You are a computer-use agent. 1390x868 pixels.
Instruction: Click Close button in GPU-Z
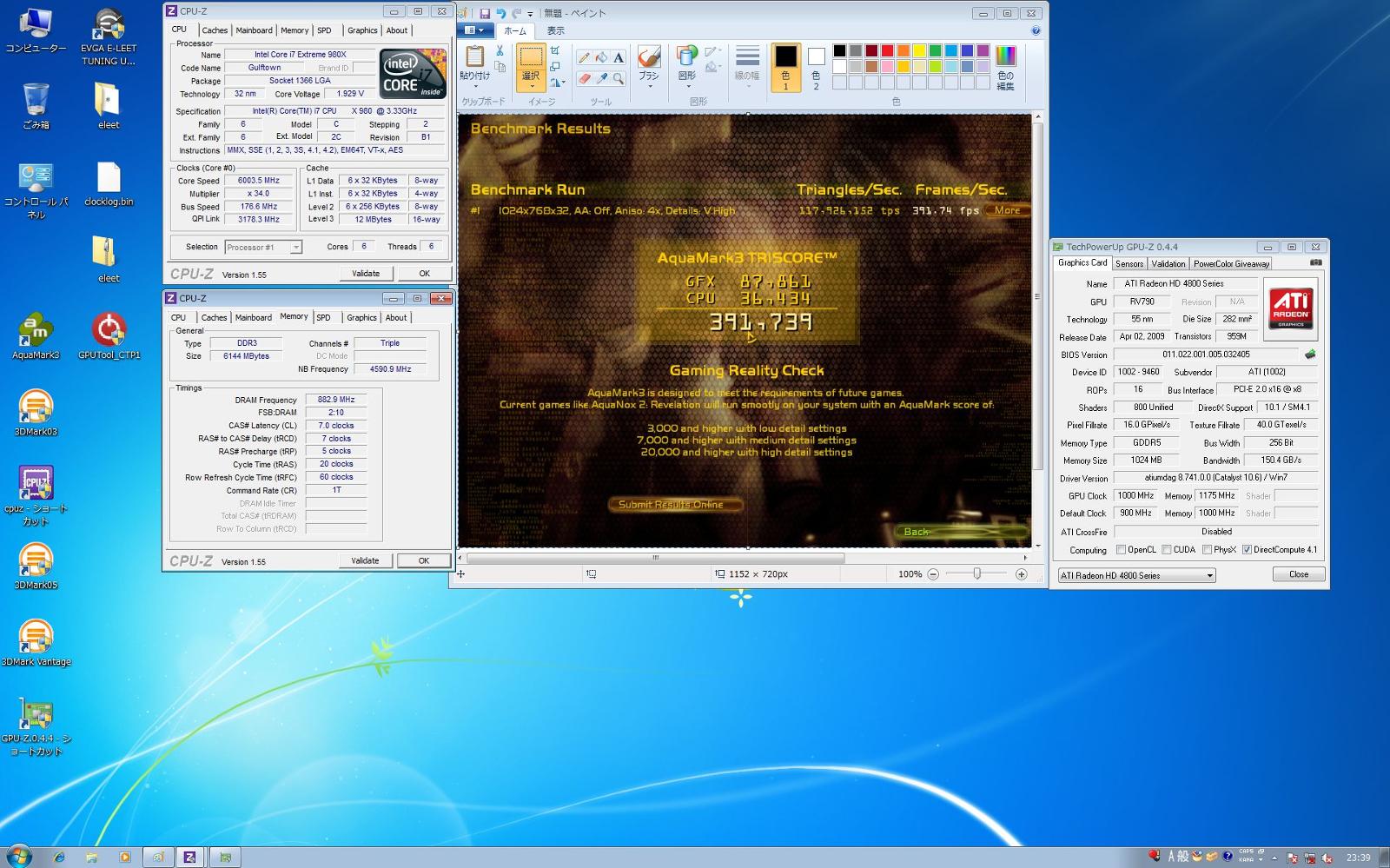(x=1299, y=574)
